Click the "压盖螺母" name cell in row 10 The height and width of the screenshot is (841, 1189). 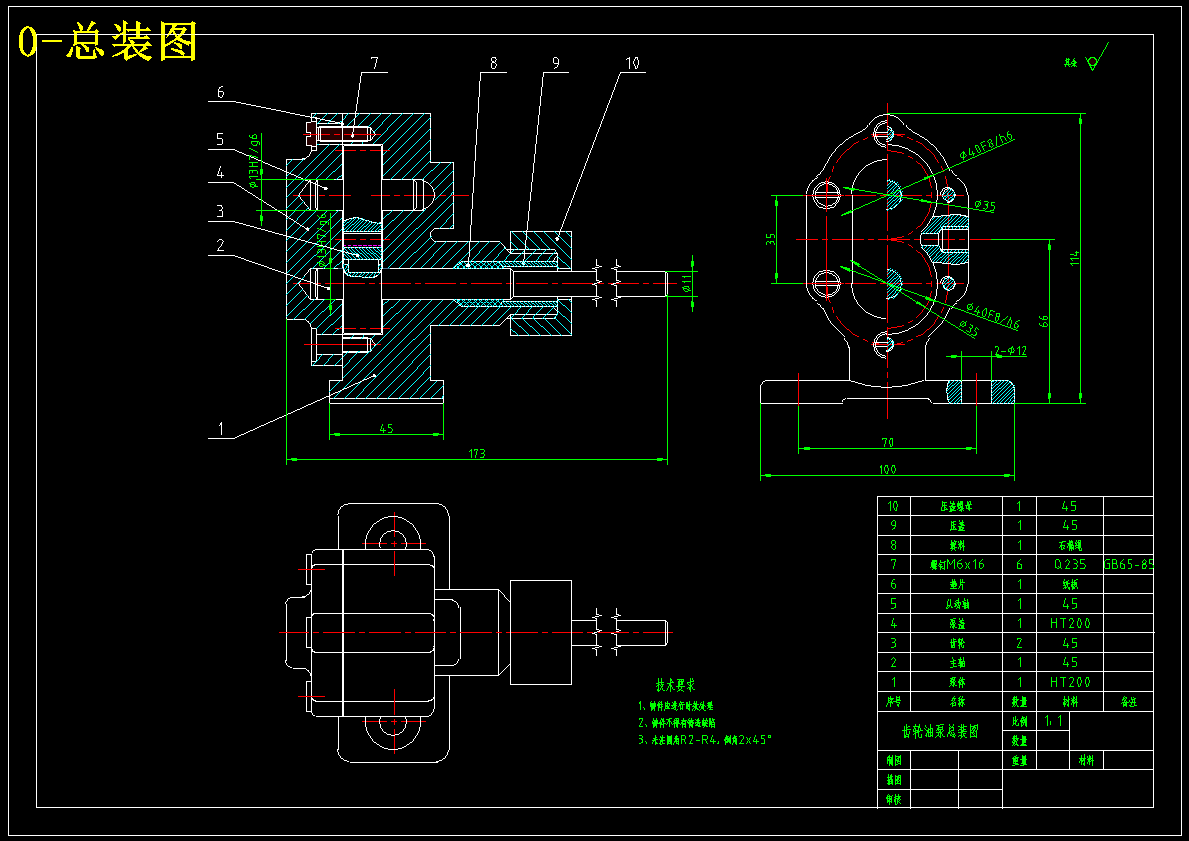click(956, 506)
